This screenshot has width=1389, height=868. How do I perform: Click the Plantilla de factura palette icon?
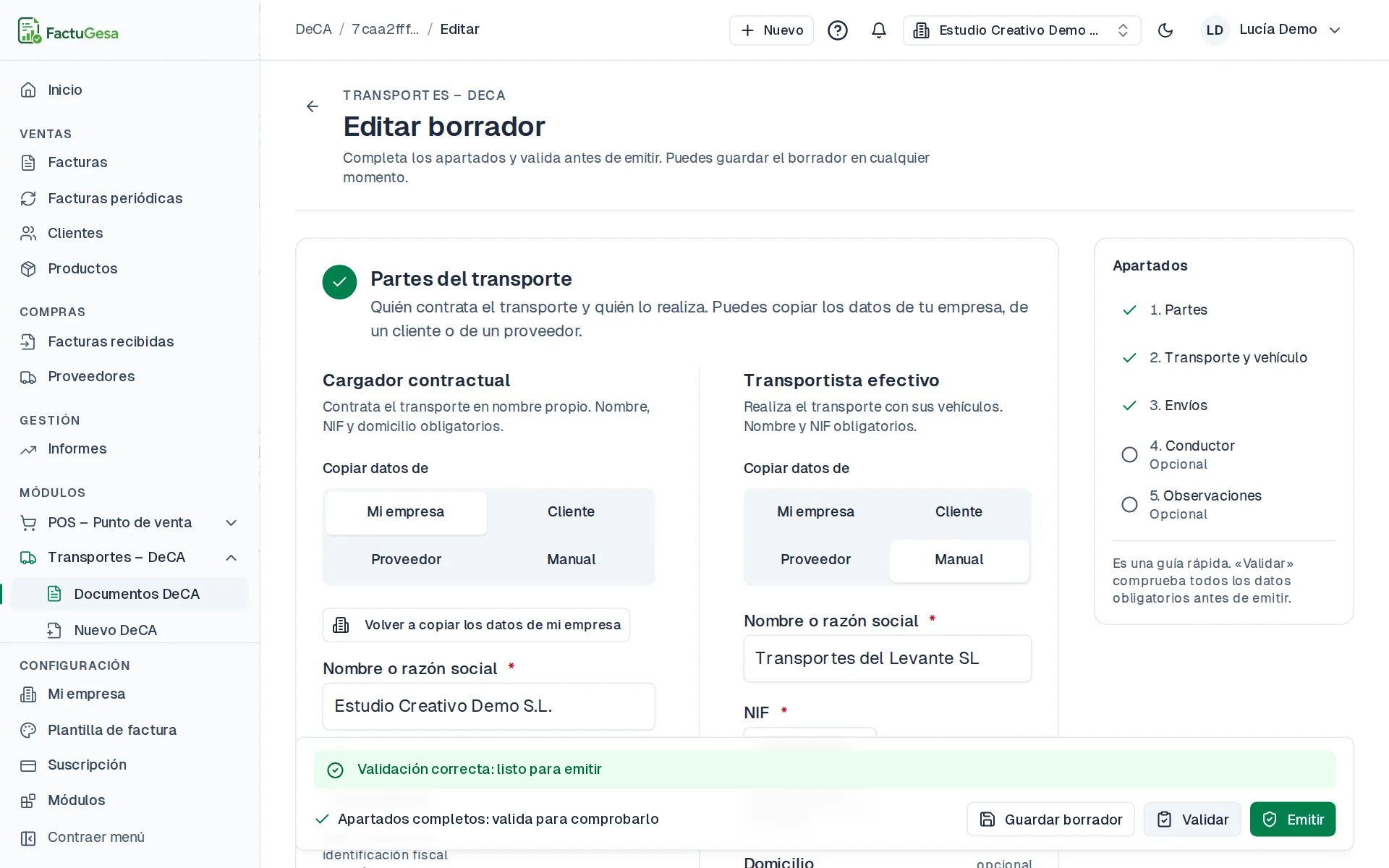[x=28, y=730]
